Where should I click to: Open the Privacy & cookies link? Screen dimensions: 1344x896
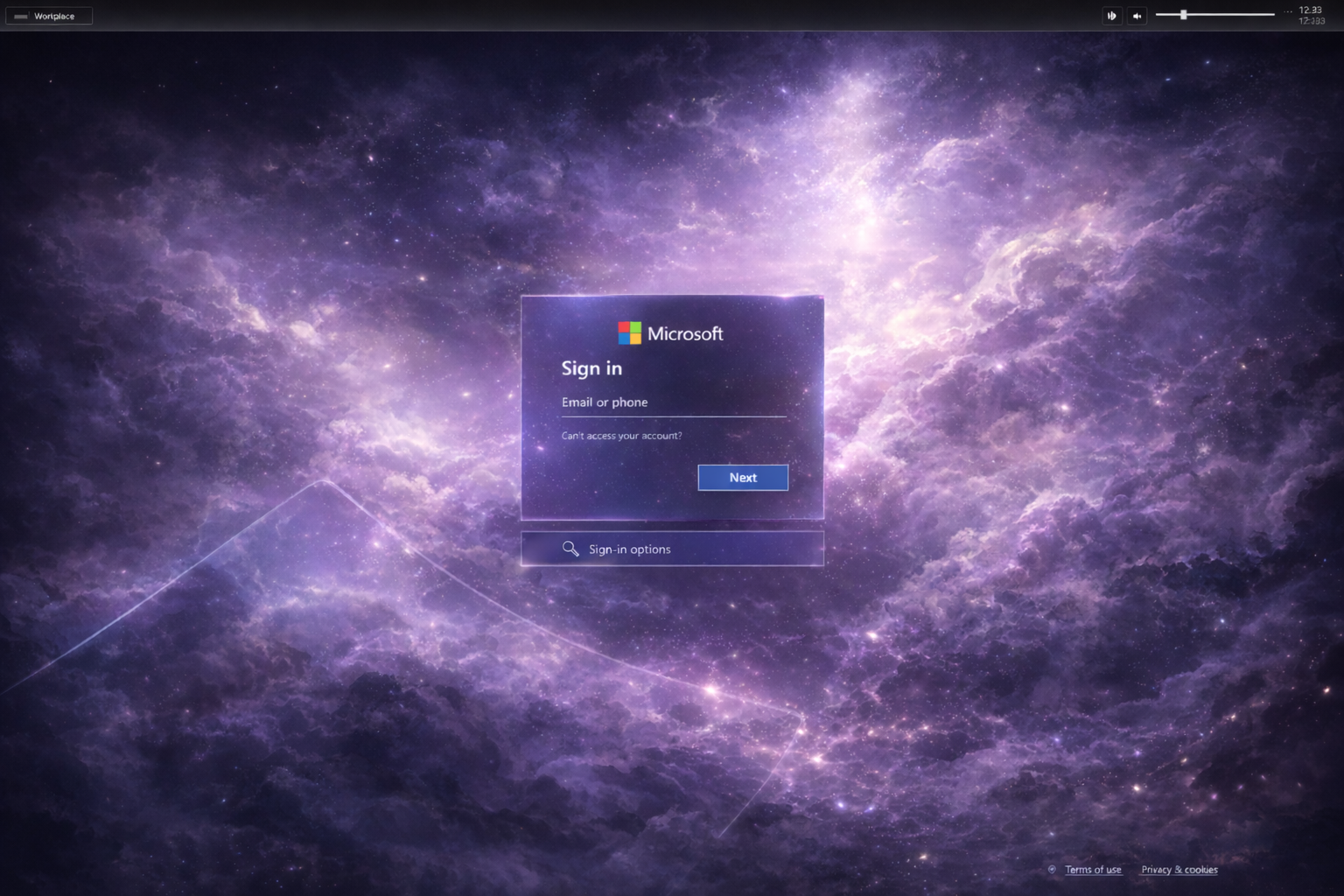1178,869
